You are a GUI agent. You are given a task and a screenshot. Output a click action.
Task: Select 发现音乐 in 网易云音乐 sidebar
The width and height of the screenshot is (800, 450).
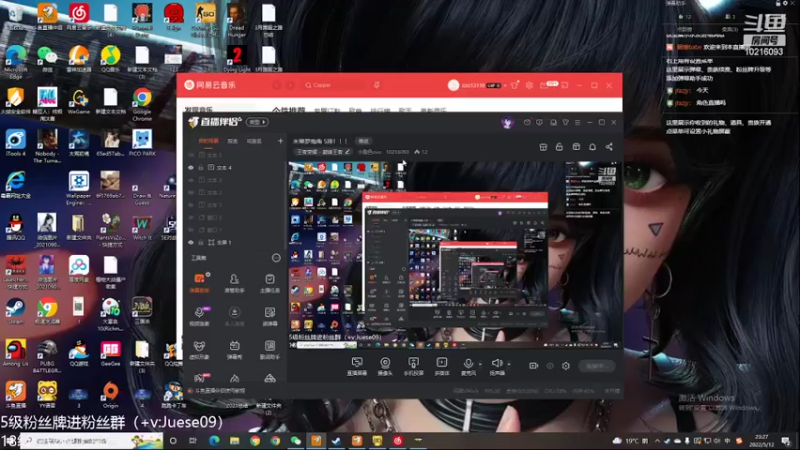pyautogui.click(x=198, y=109)
